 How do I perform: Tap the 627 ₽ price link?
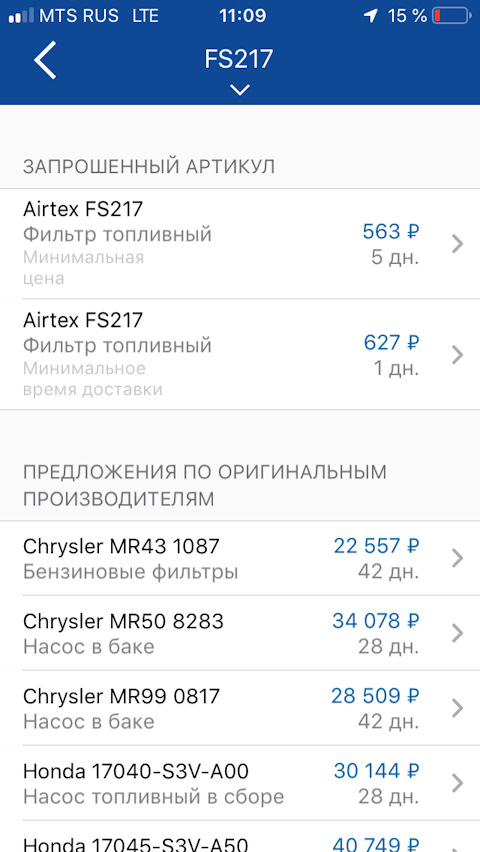pos(391,343)
